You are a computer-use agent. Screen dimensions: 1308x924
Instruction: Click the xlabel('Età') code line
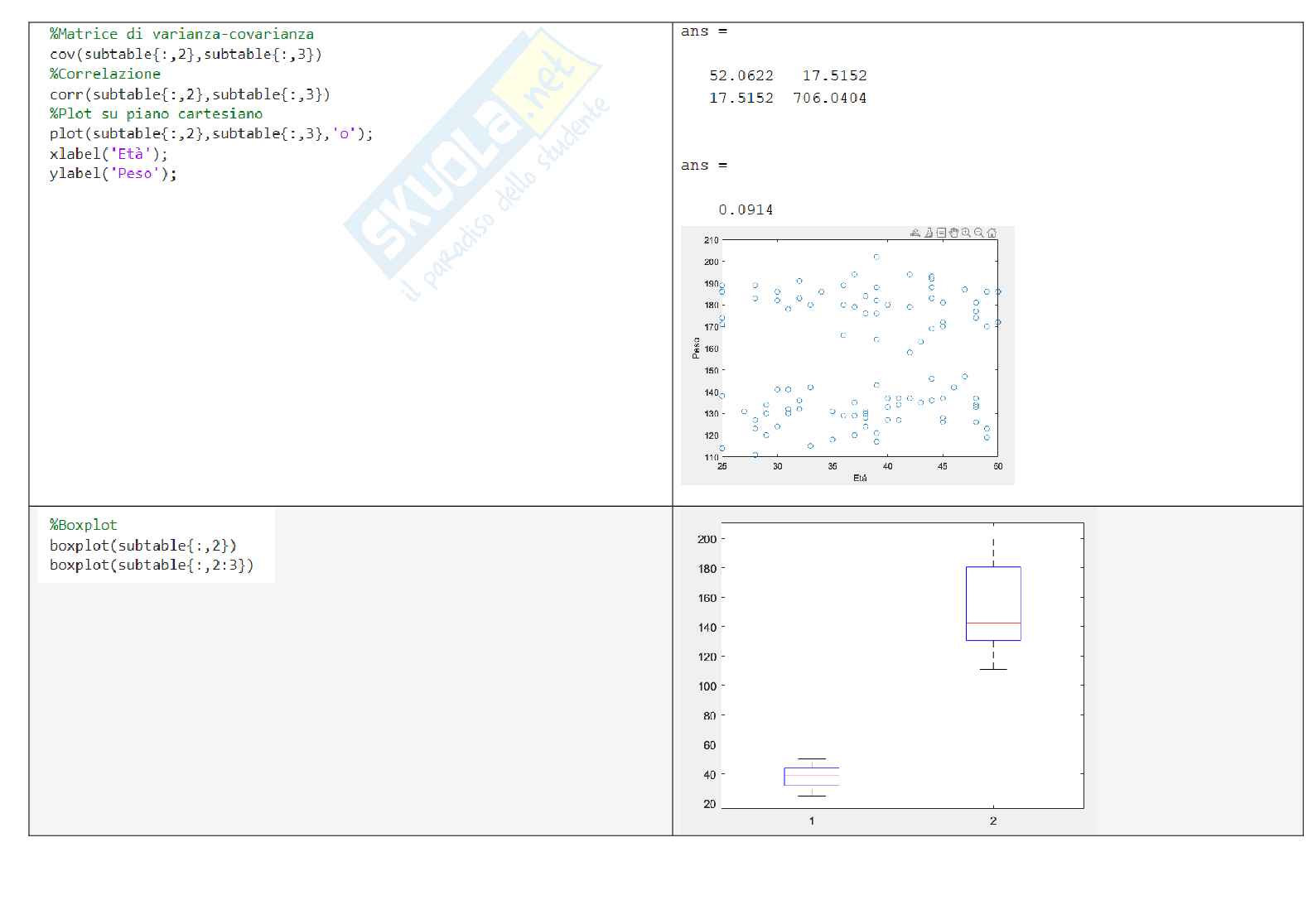click(x=109, y=154)
